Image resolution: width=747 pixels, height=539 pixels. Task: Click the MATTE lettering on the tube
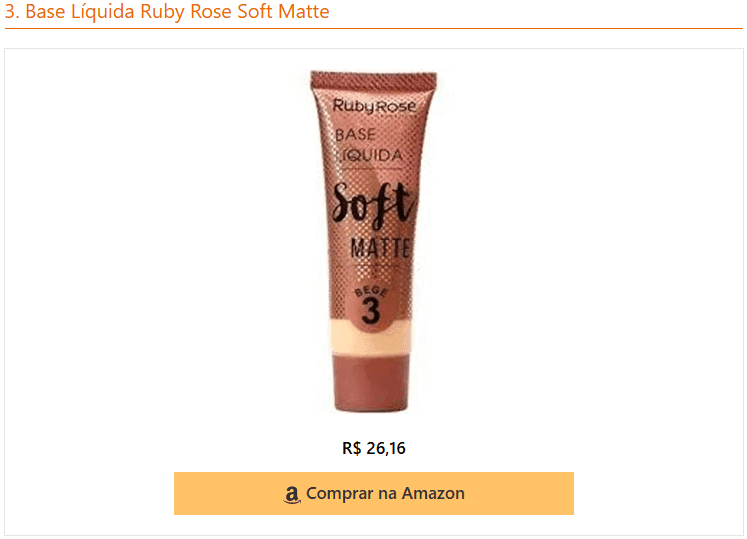tap(380, 248)
